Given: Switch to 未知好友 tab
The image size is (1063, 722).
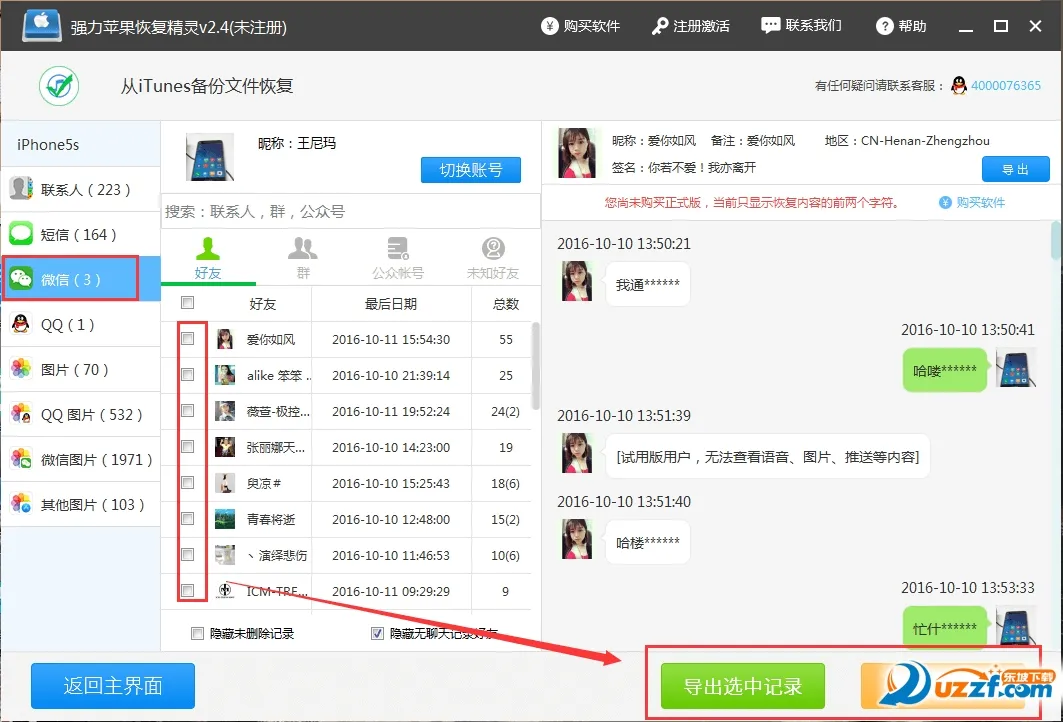Looking at the screenshot, I should (x=493, y=258).
